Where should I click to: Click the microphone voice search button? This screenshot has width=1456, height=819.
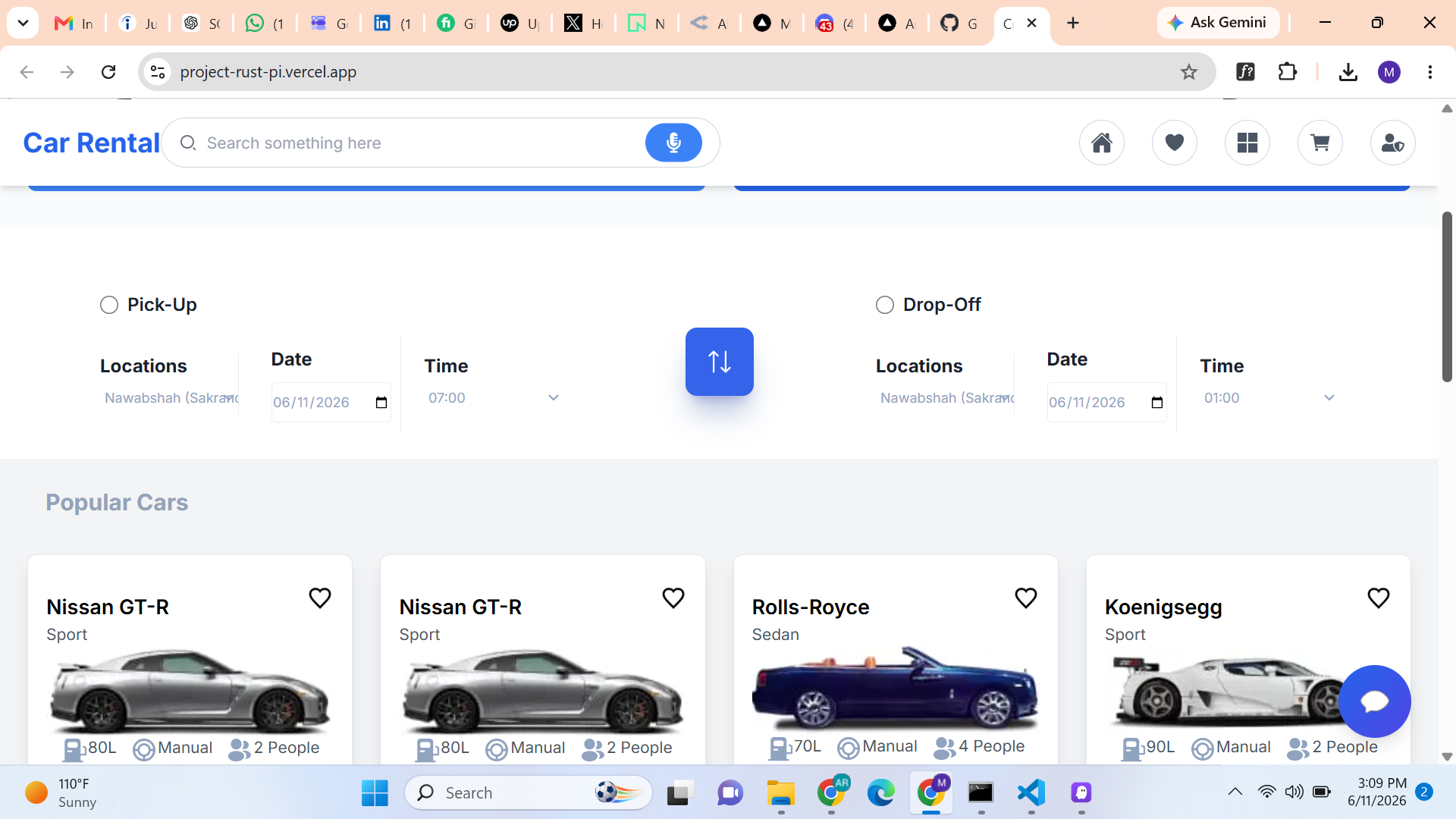tap(673, 143)
